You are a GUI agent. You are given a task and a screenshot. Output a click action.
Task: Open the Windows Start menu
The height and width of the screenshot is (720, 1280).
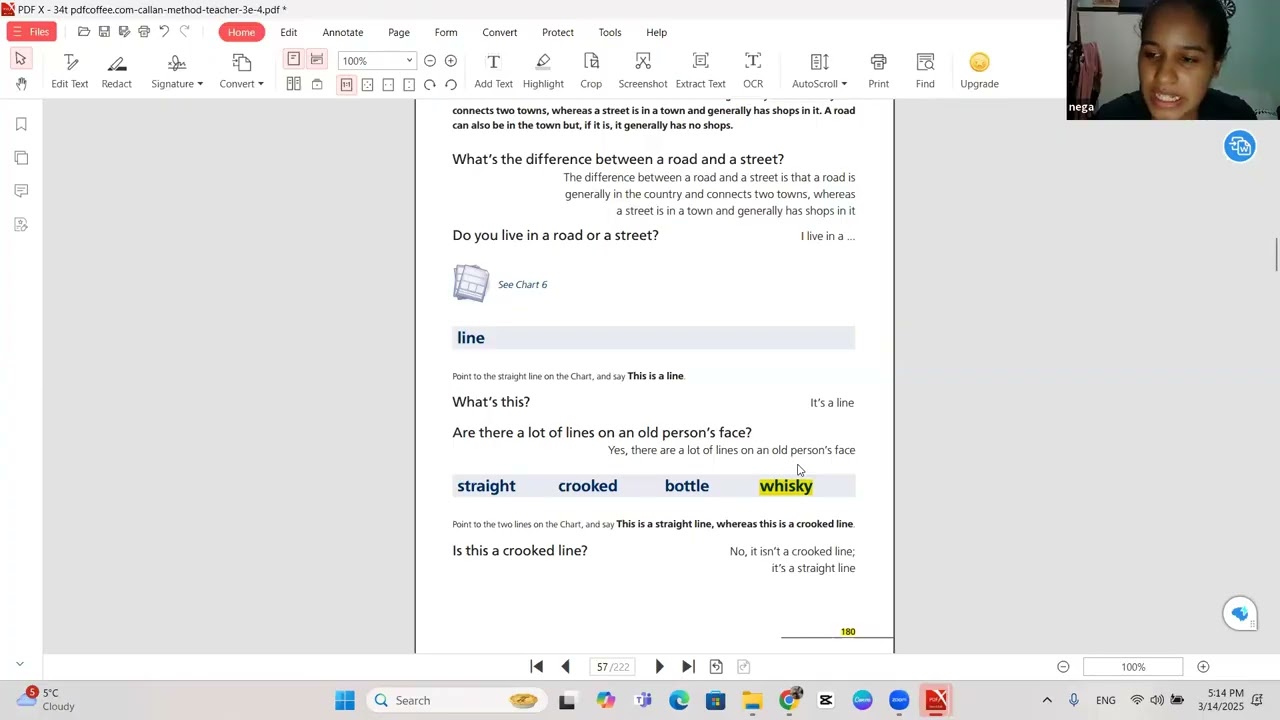pyautogui.click(x=345, y=700)
